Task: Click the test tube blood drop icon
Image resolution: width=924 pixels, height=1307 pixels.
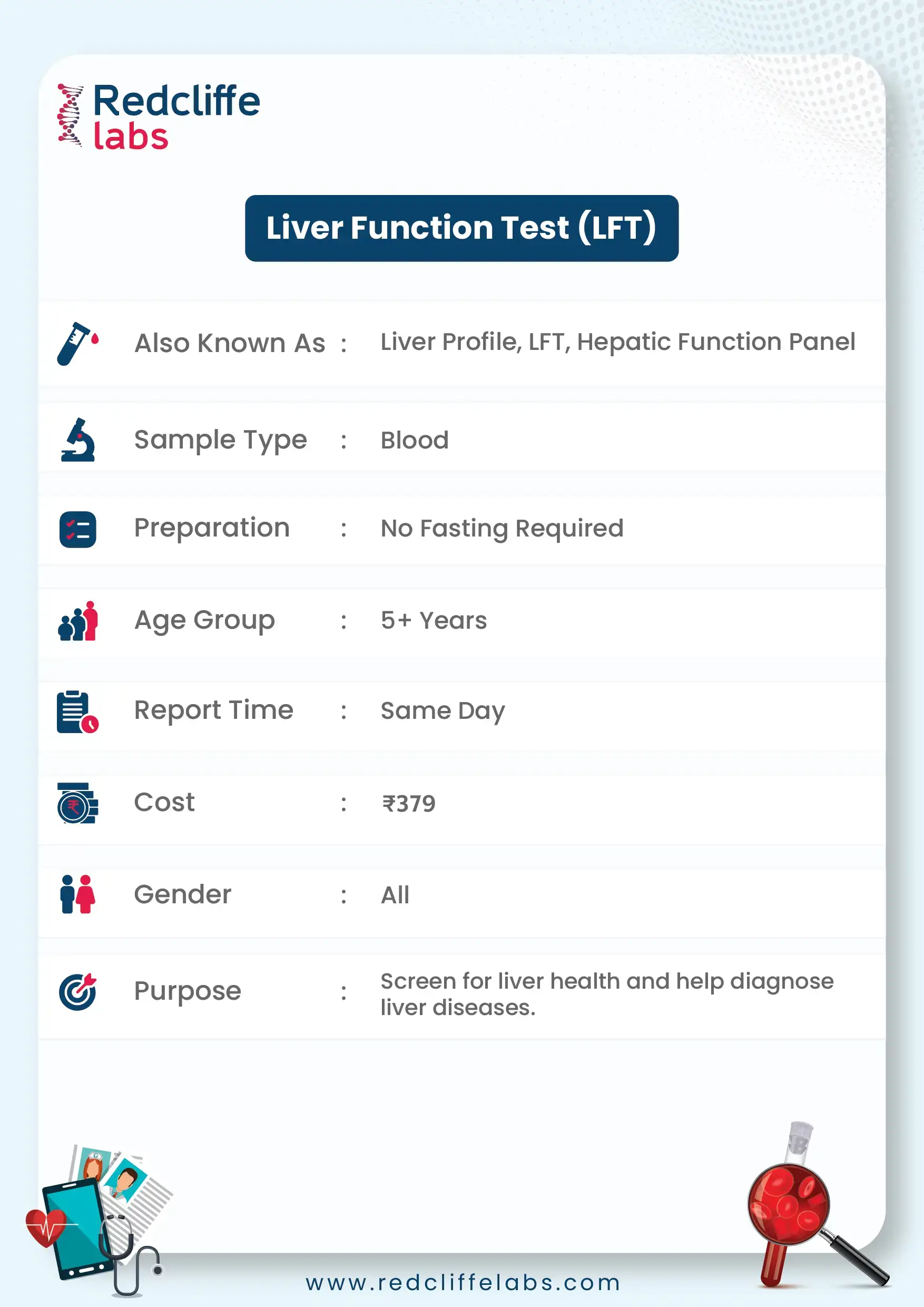Action: (x=77, y=343)
